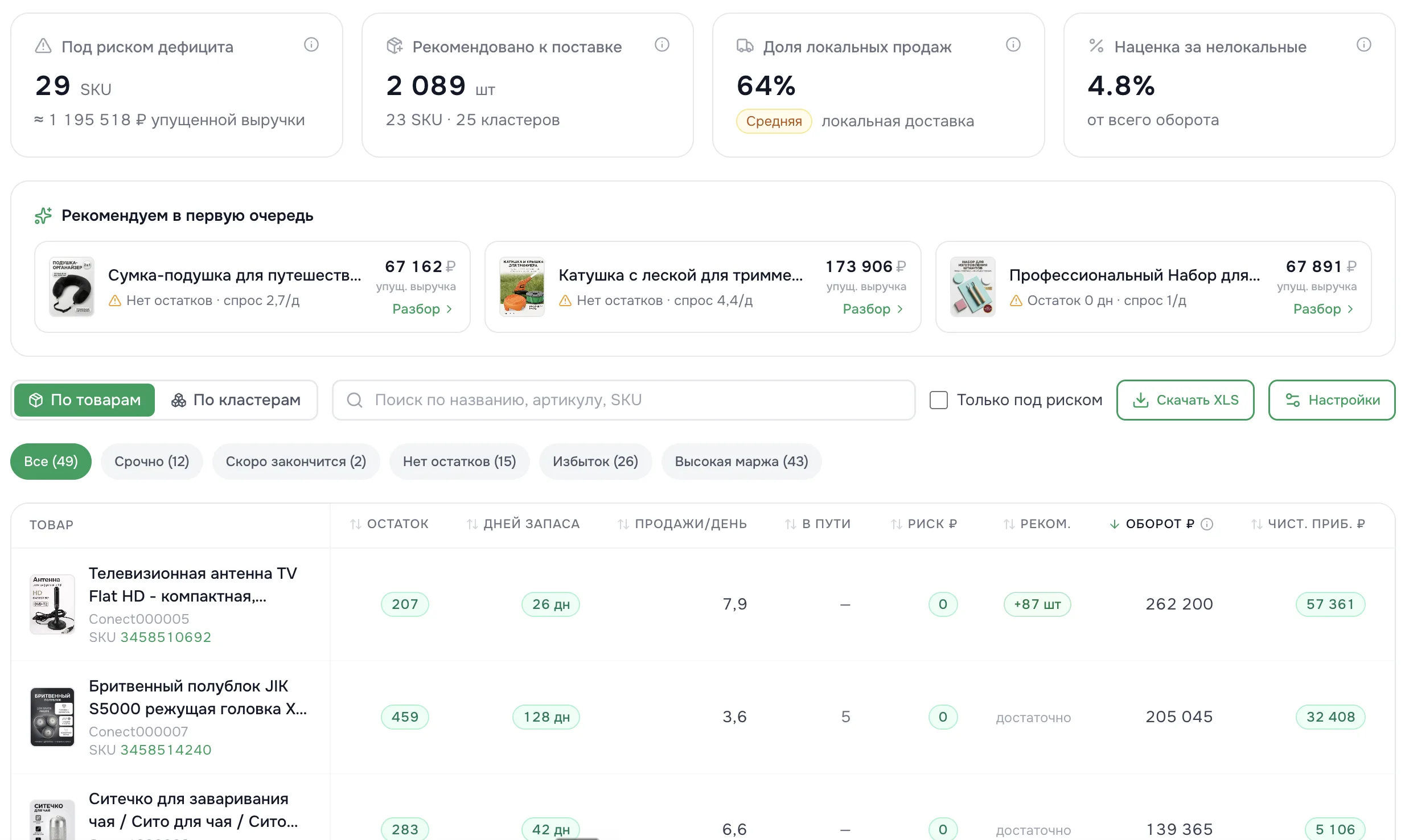
Task: Click '+87 шт' recommendation badge
Action: (1037, 604)
